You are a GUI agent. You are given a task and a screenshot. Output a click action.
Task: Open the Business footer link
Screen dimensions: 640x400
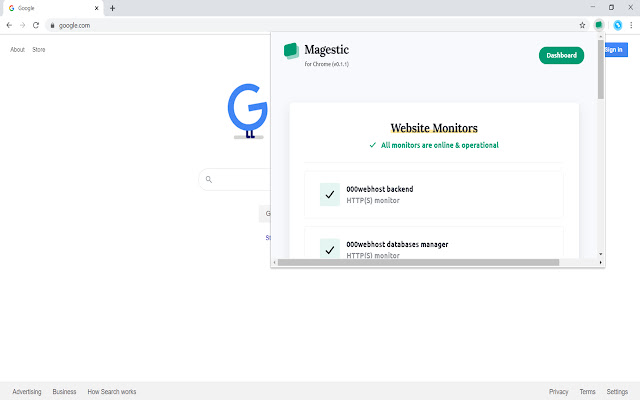tap(64, 391)
